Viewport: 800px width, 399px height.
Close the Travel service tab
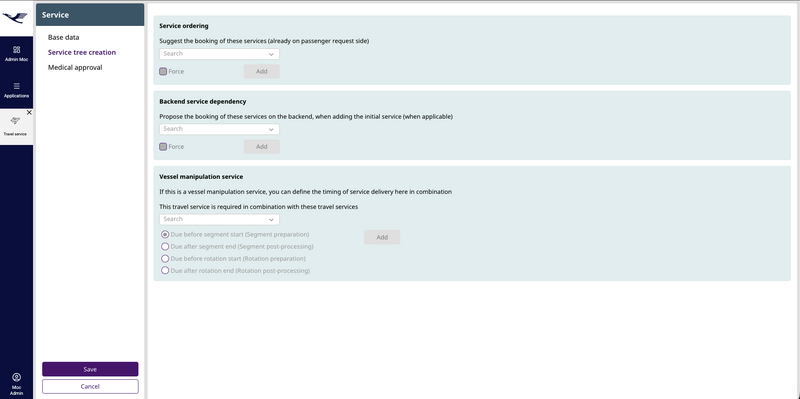29,112
